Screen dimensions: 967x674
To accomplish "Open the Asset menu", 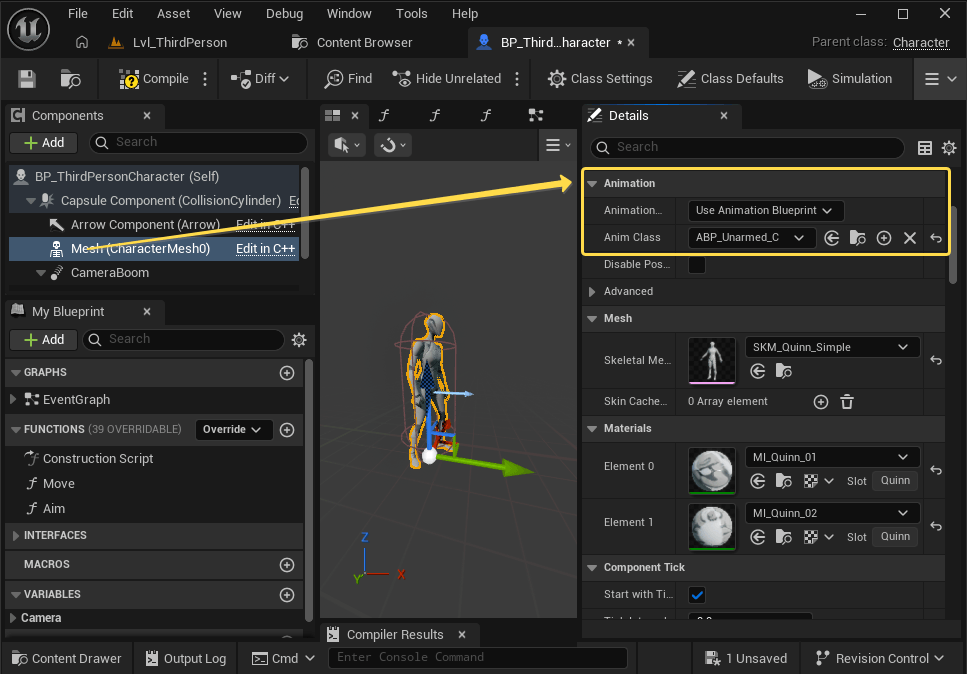I will click(x=173, y=14).
